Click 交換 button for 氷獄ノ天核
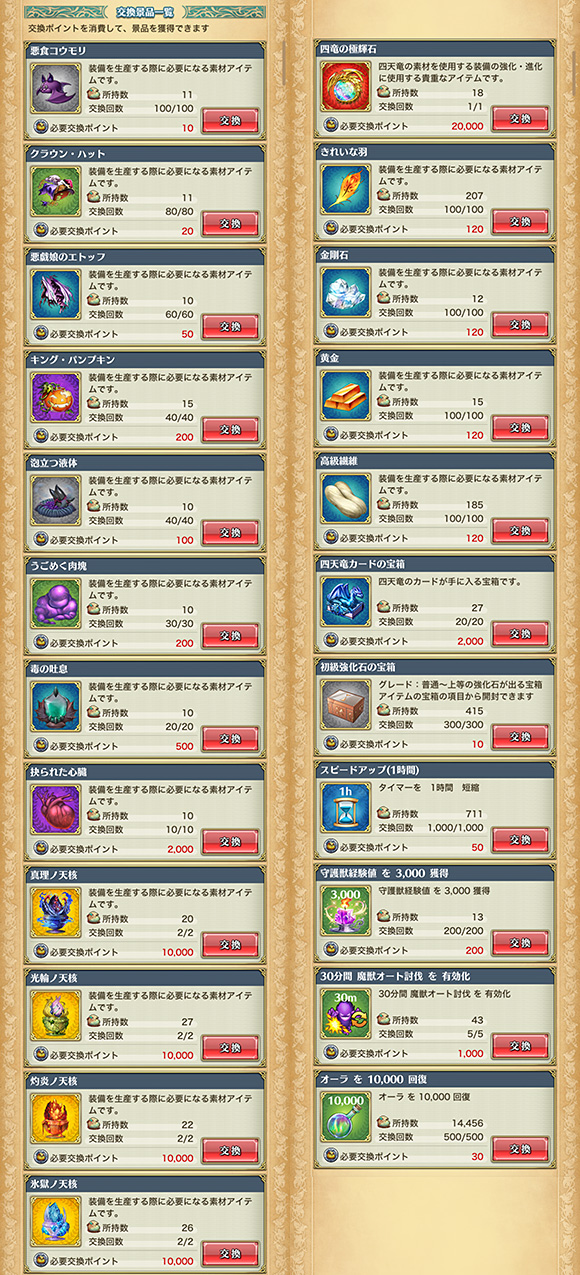Viewport: 580px width, 1275px height. pos(230,1254)
